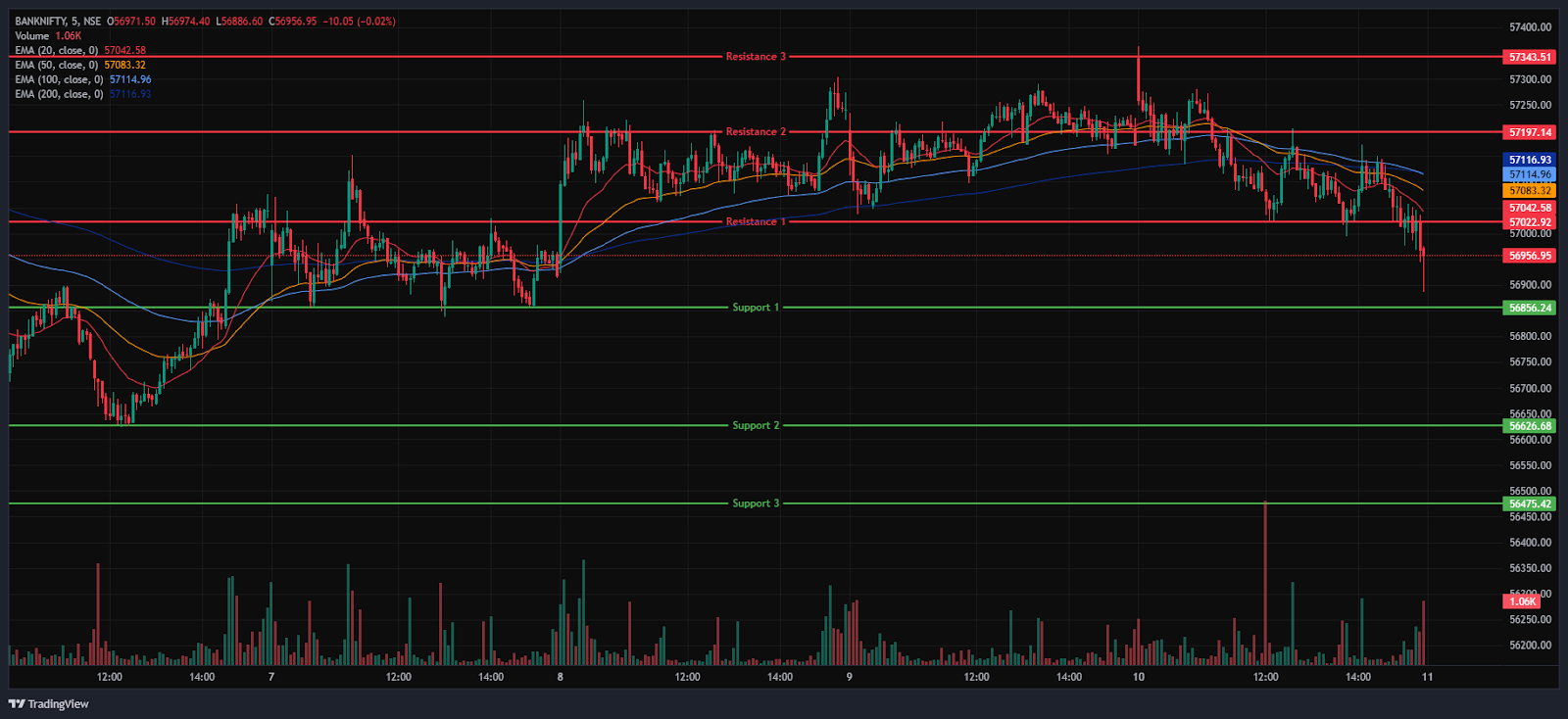The width and height of the screenshot is (1568, 719).
Task: Click the H56974.40 high value
Action: [185, 22]
